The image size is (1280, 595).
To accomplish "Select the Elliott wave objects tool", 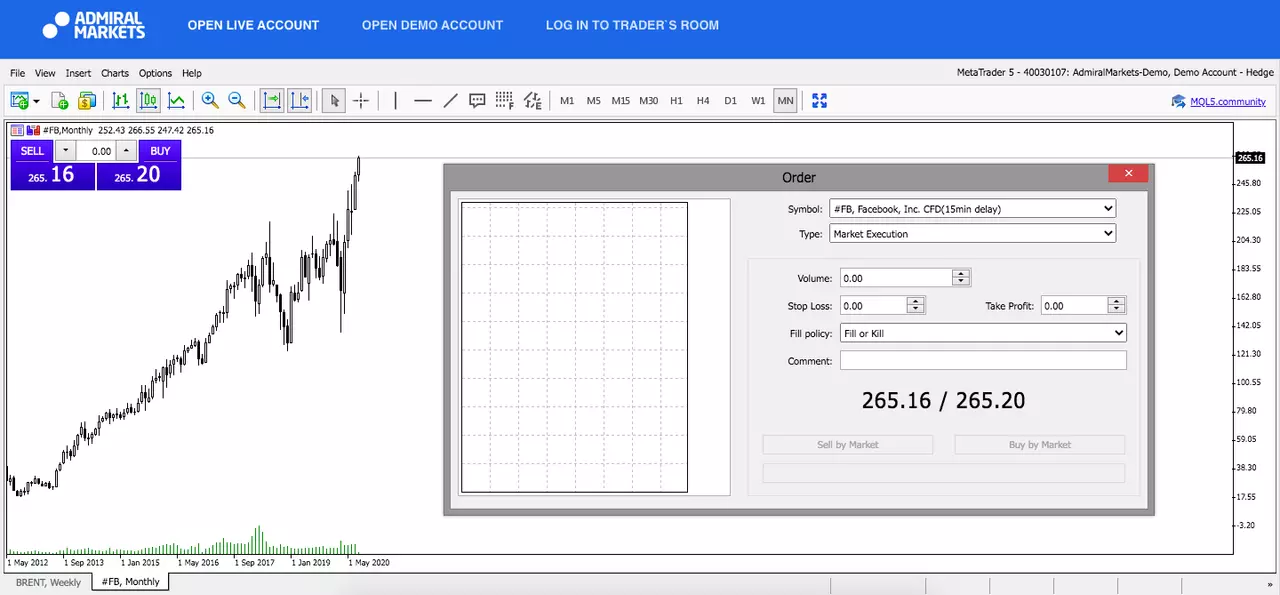I will tap(533, 100).
